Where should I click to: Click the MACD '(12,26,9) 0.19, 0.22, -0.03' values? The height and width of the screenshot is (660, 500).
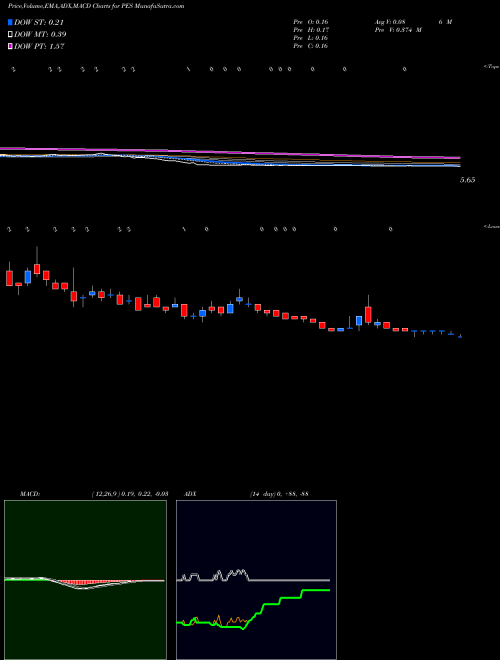tap(130, 494)
